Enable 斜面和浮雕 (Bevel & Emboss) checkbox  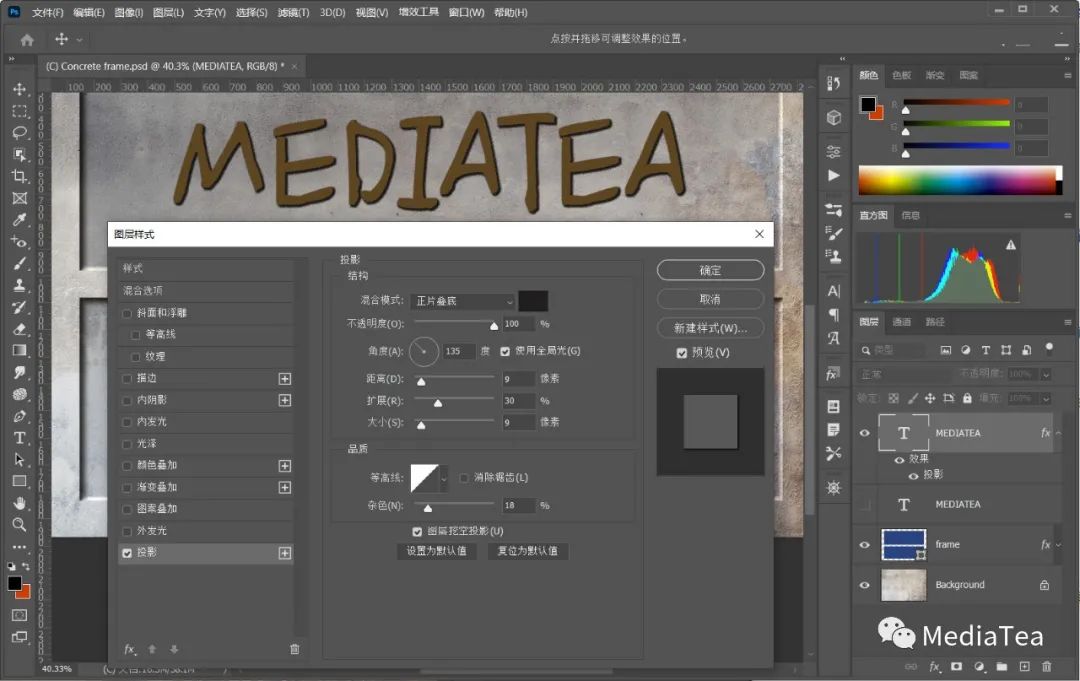pyautogui.click(x=127, y=313)
